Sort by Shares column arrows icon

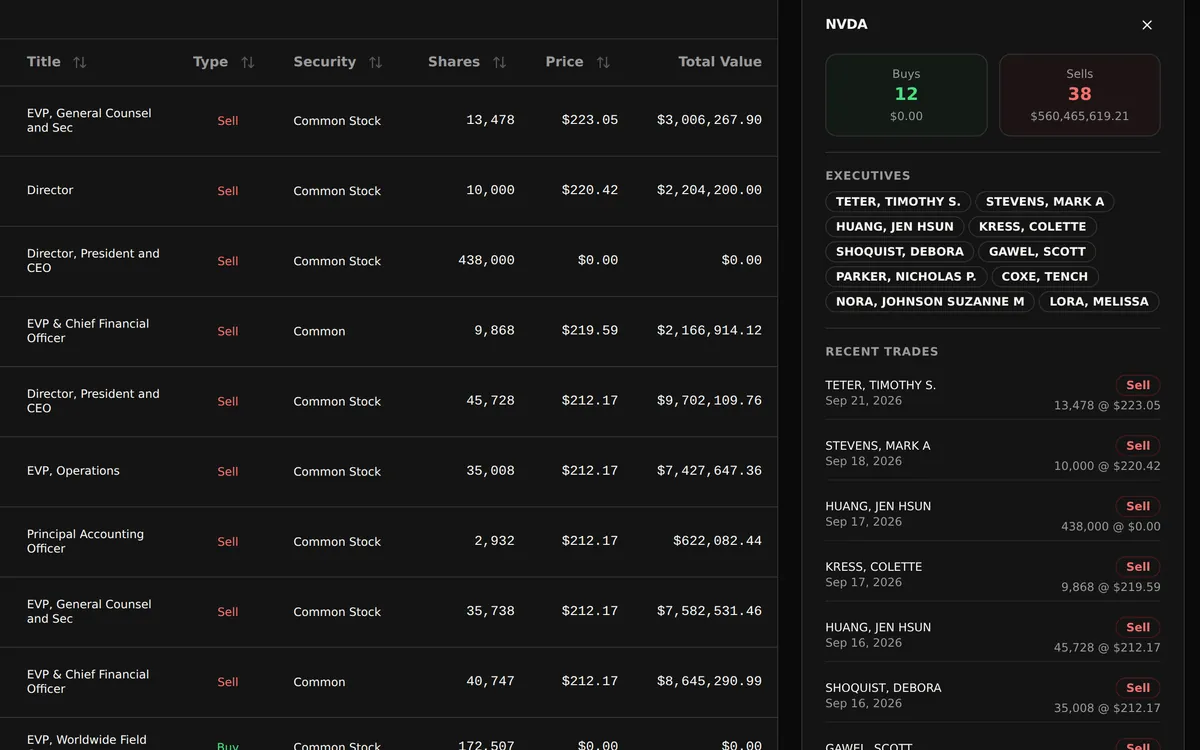(499, 62)
